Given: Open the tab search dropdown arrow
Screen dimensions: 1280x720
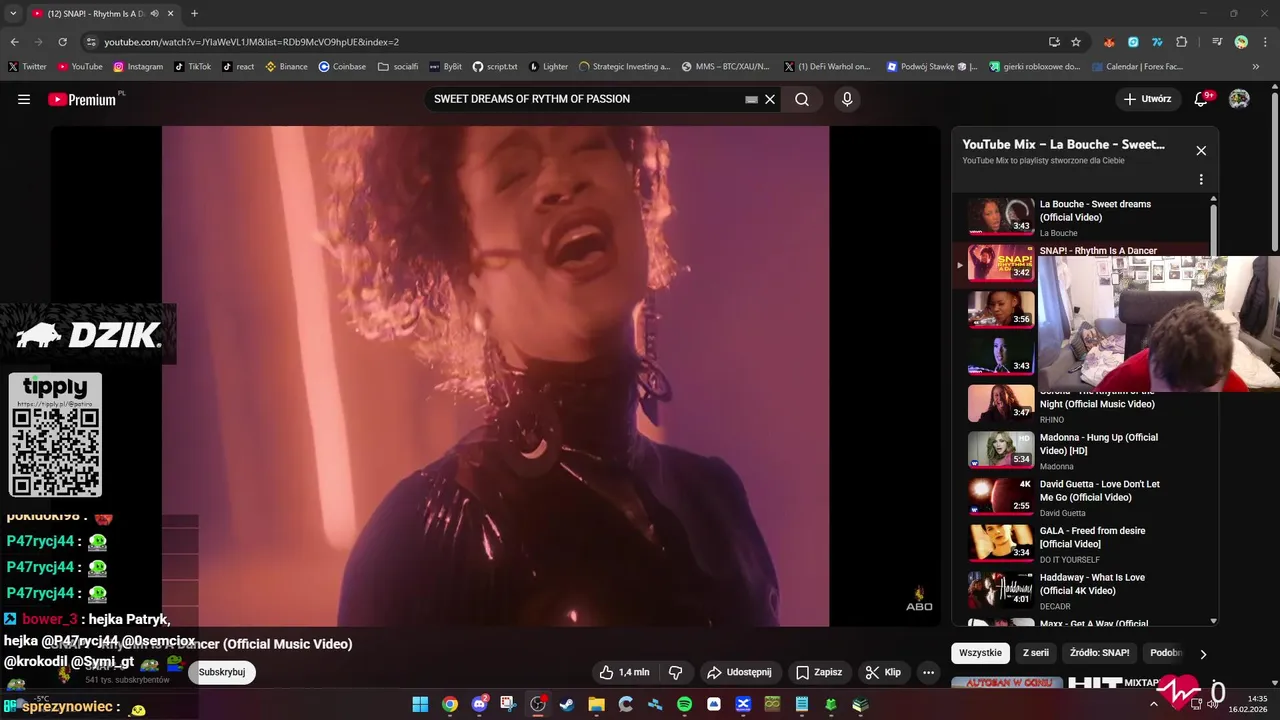Looking at the screenshot, I should point(13,13).
